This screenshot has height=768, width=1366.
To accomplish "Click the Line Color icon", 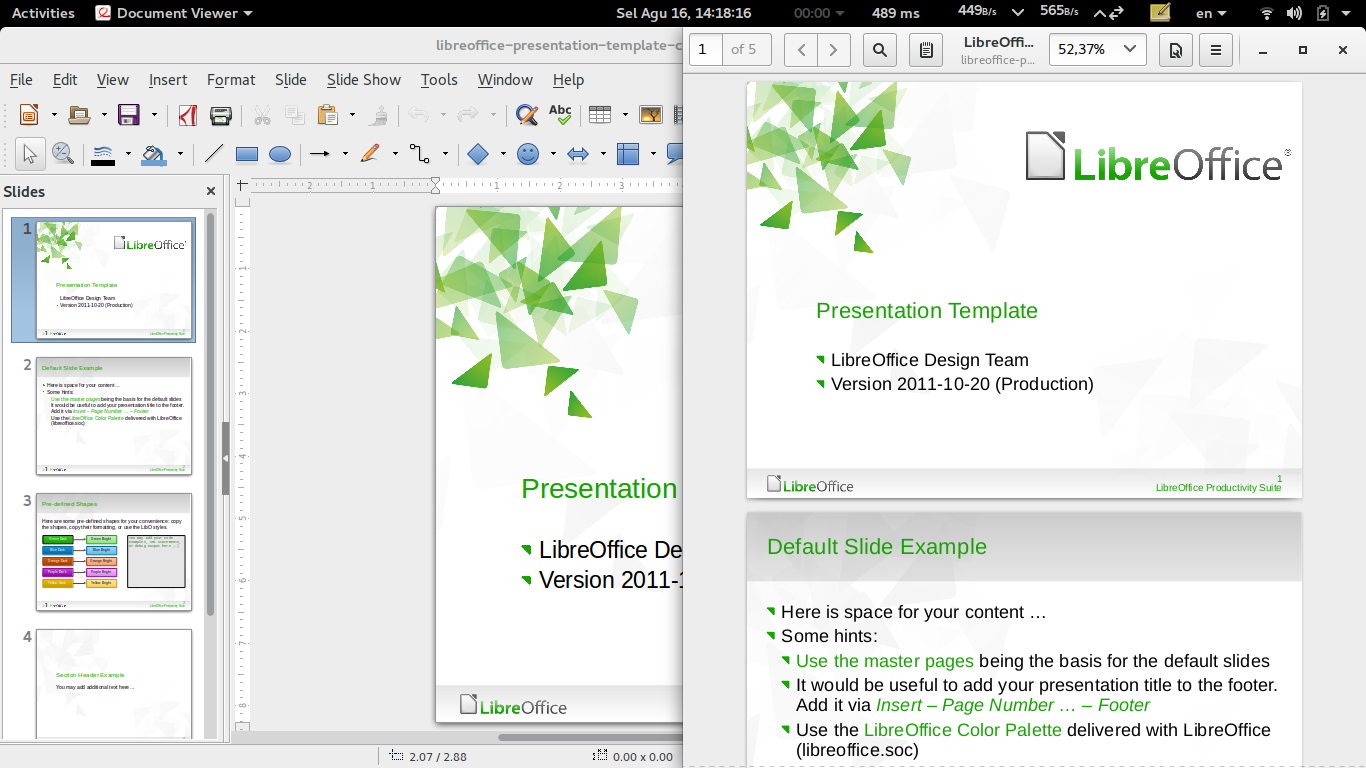I will pos(103,154).
